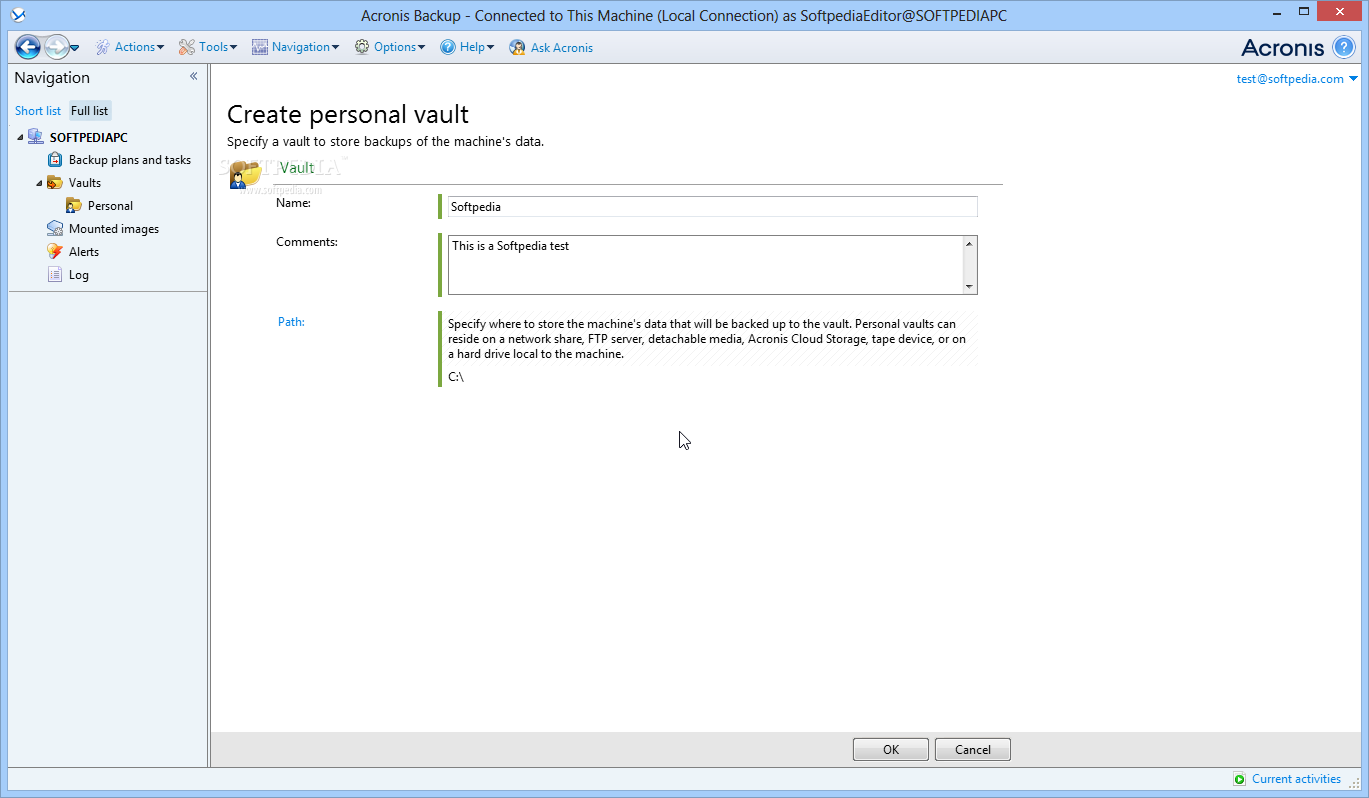This screenshot has width=1369, height=798.
Task: Click the SOFTPEDIAPC computer icon
Action: click(x=36, y=137)
